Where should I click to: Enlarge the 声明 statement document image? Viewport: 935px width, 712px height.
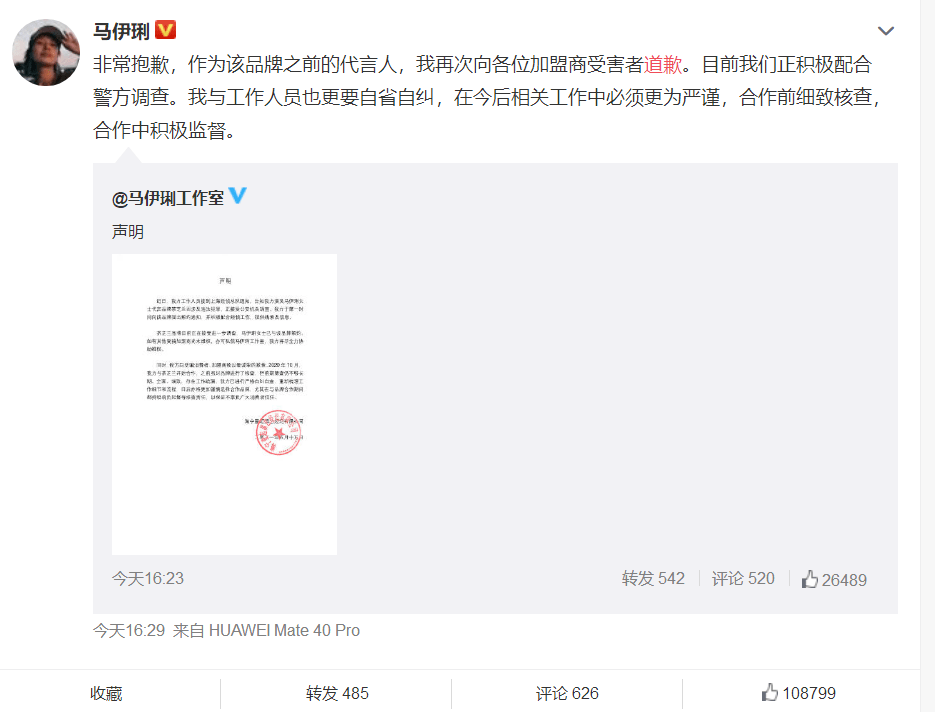tap(224, 404)
